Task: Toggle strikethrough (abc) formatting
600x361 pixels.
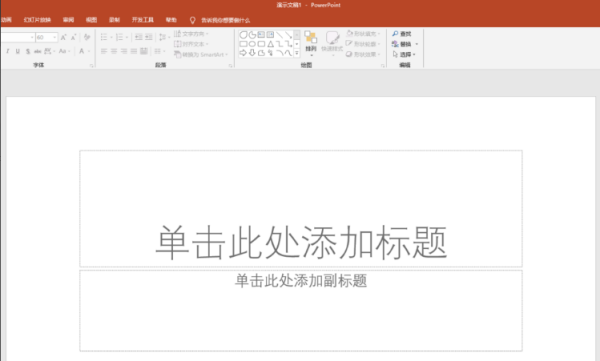Action: pyautogui.click(x=38, y=51)
